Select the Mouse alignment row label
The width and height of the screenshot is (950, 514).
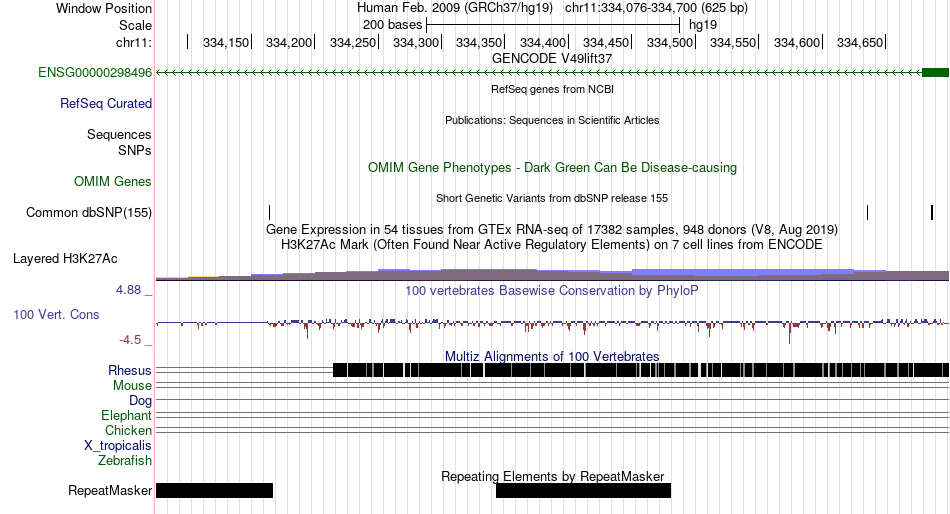(132, 386)
